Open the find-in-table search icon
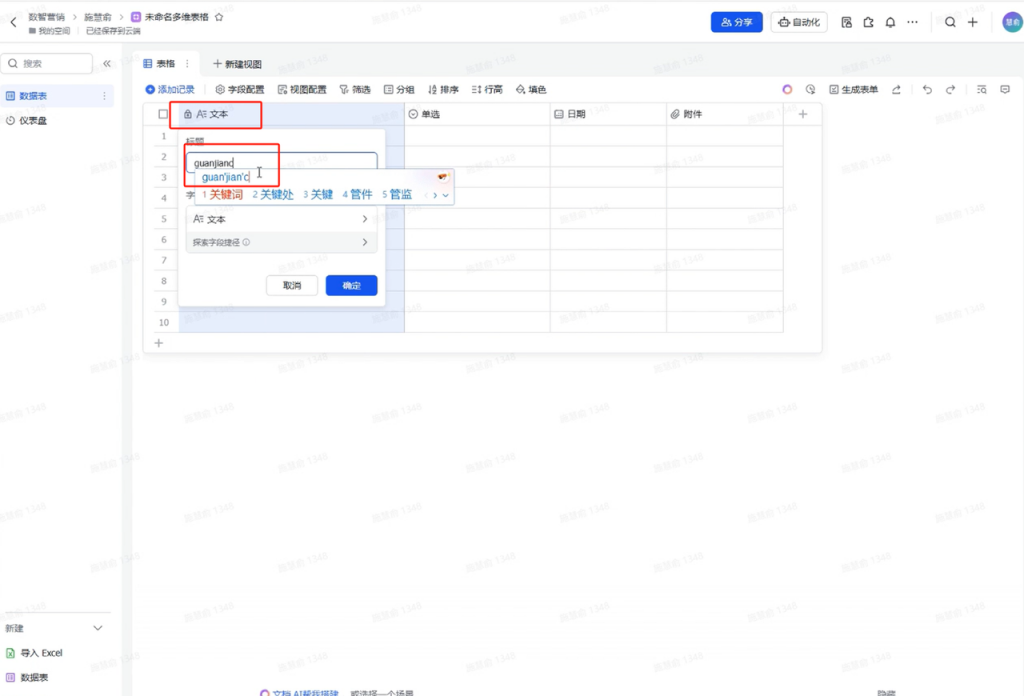This screenshot has height=696, width=1024. pos(982,89)
